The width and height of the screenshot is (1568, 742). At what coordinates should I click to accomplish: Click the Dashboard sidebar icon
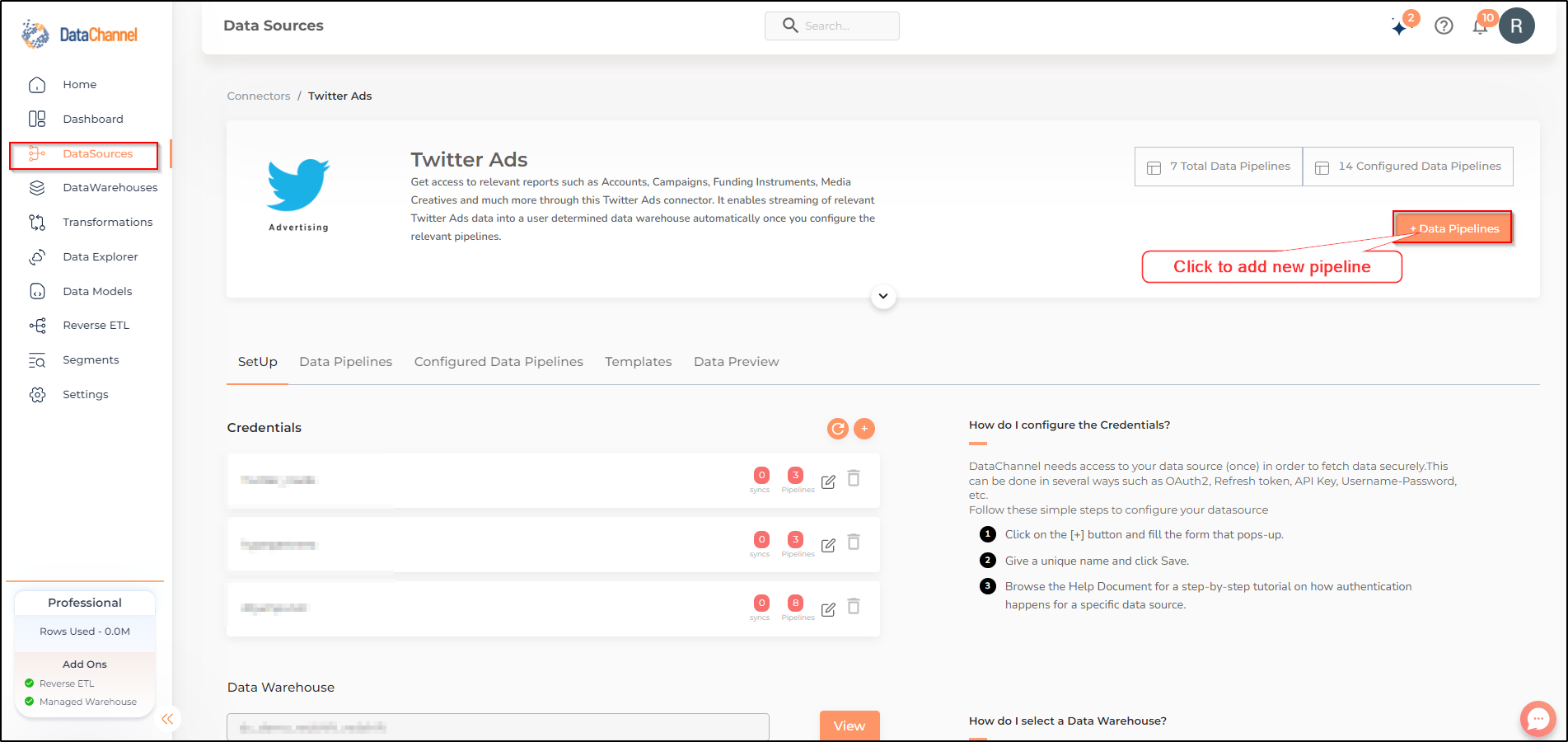[x=37, y=119]
